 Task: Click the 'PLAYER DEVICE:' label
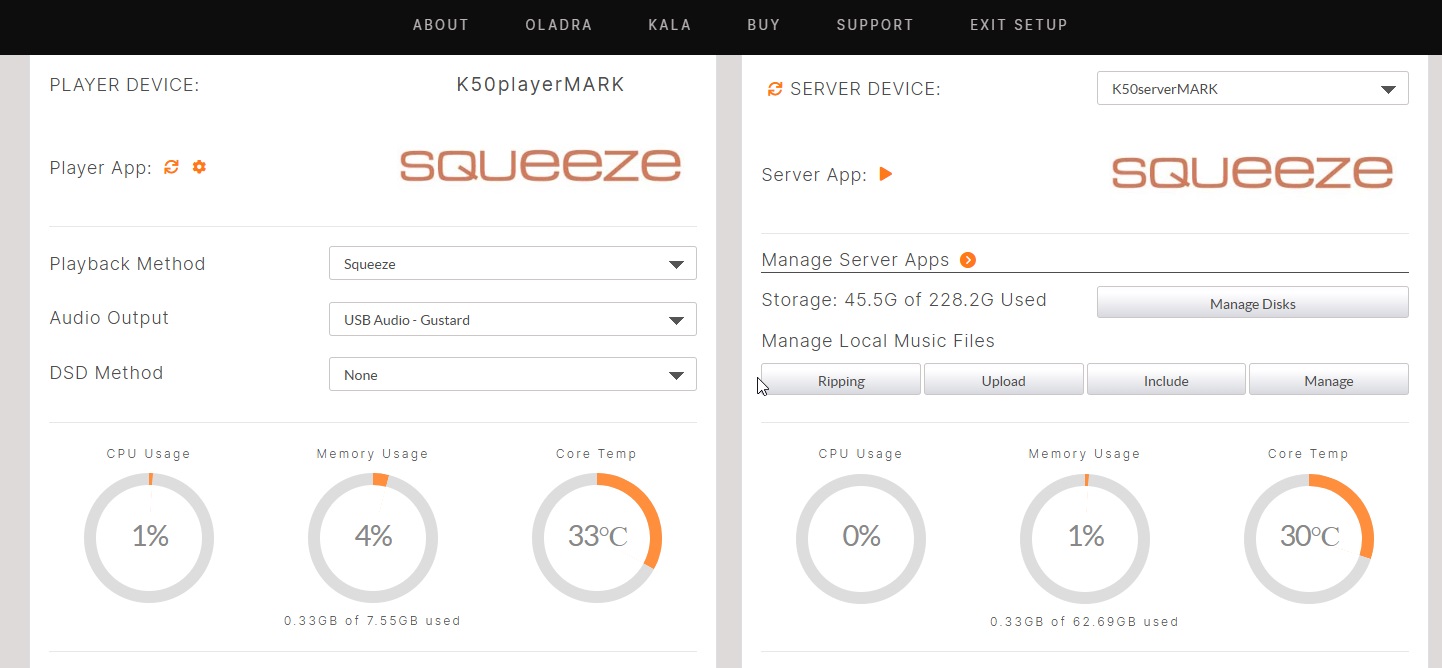point(125,85)
